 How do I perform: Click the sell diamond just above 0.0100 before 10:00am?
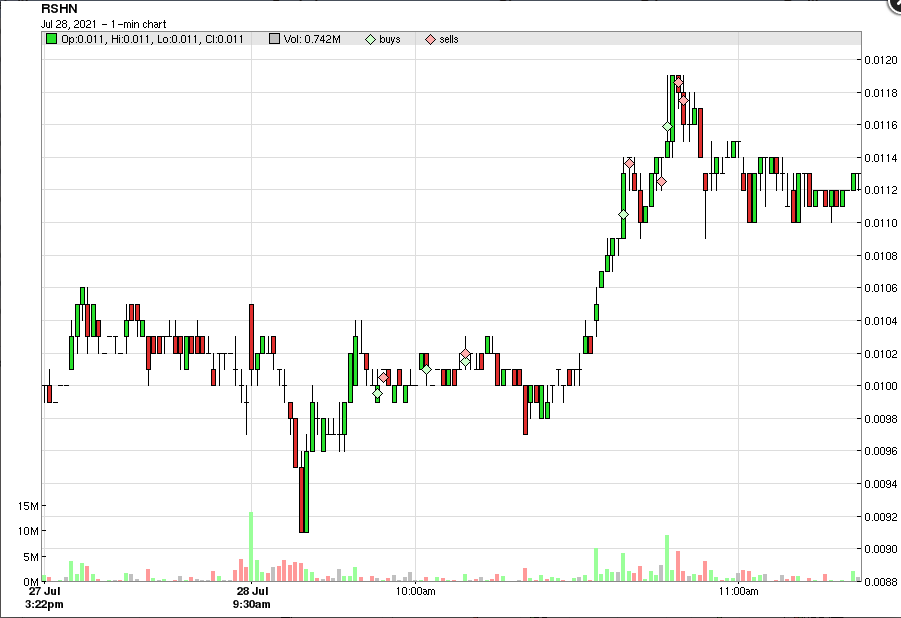coord(383,377)
